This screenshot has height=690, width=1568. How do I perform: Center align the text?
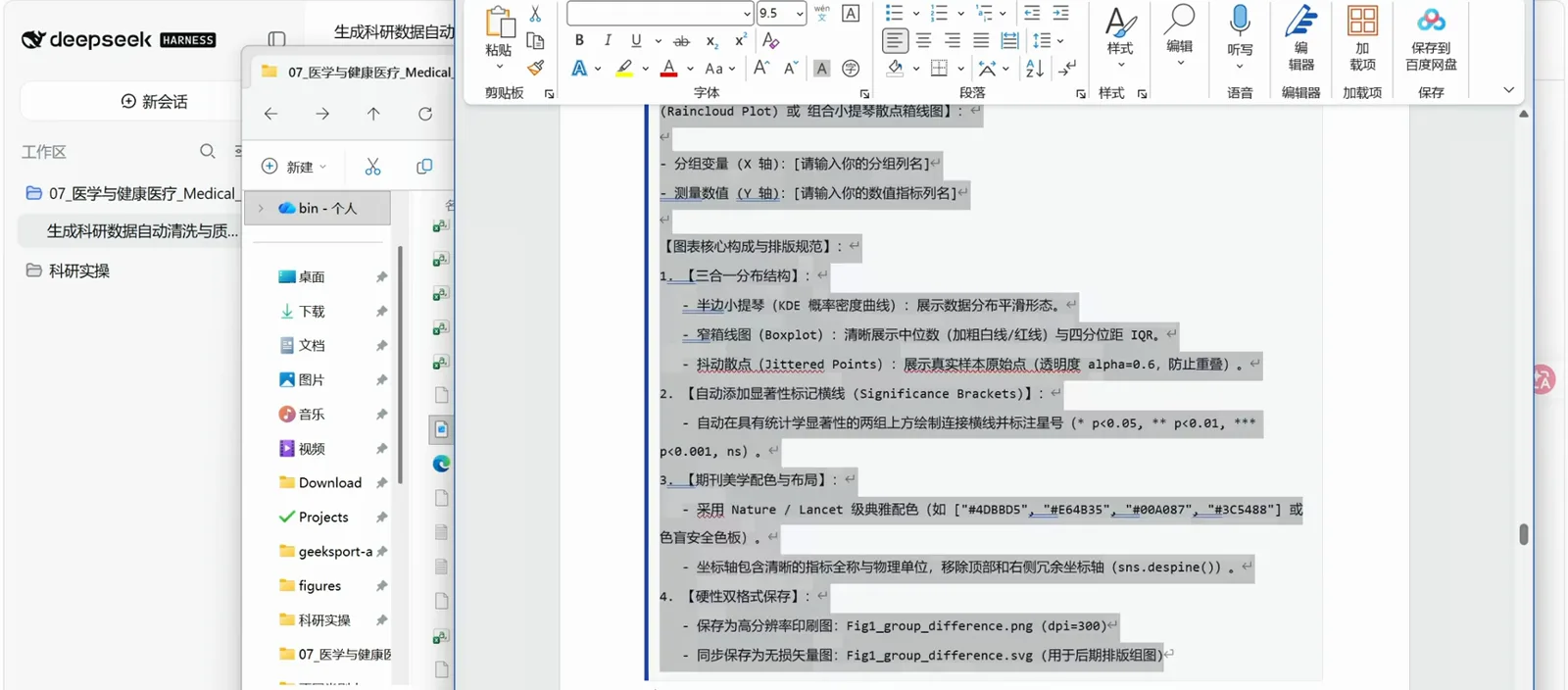click(x=923, y=40)
